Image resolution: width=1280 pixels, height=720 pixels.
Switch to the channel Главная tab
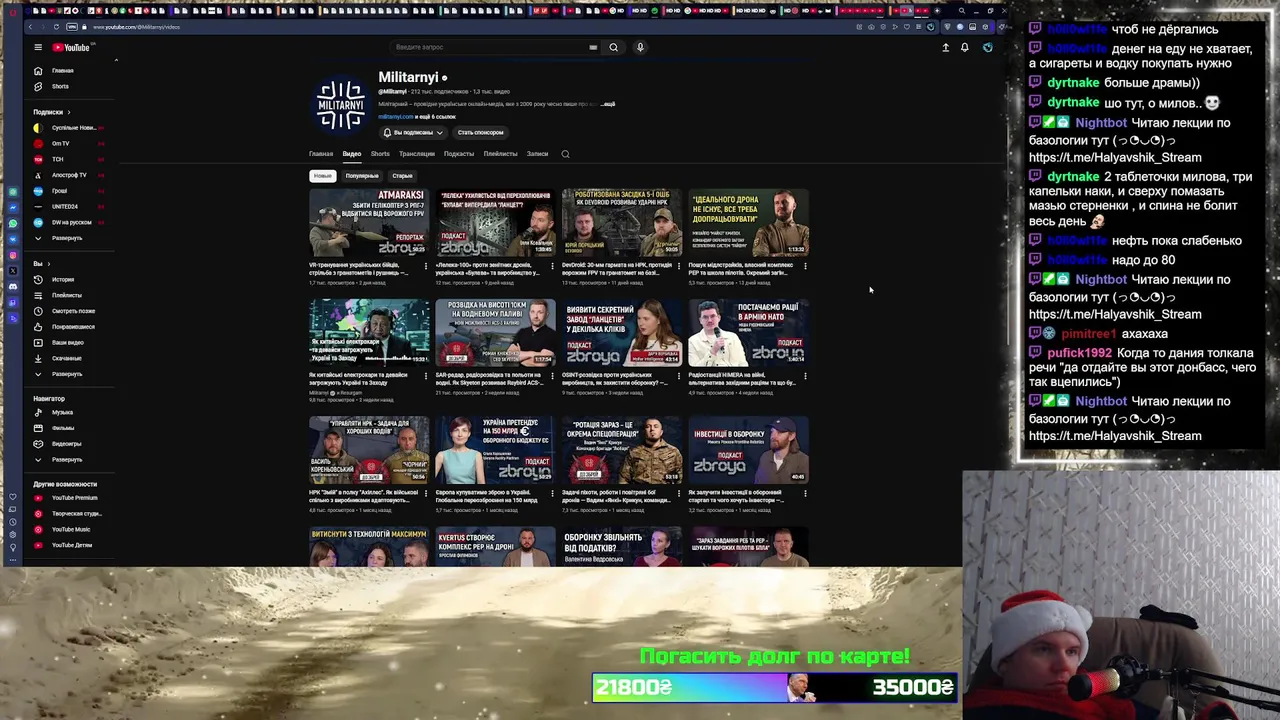pos(321,154)
